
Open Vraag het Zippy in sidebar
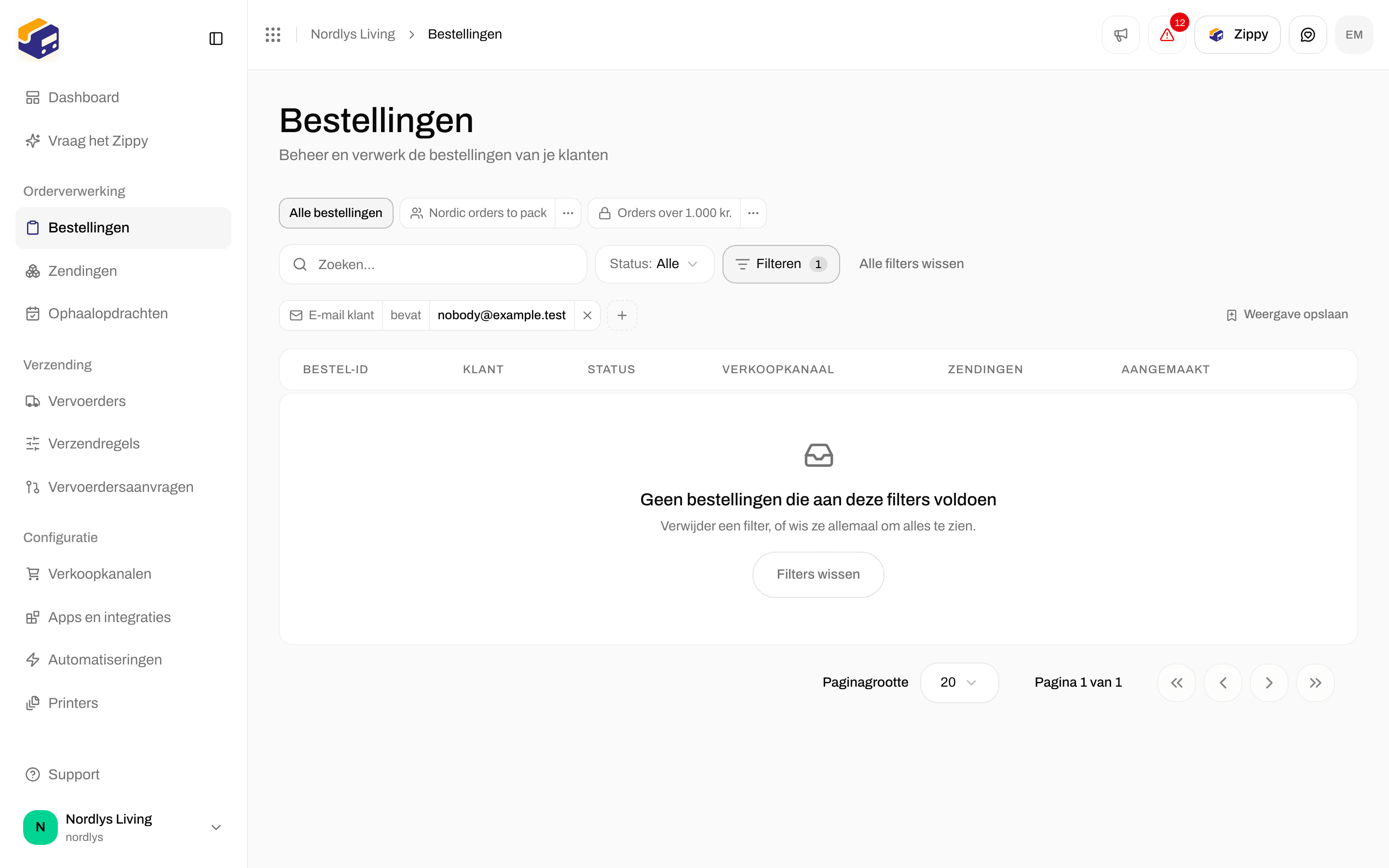[123, 141]
